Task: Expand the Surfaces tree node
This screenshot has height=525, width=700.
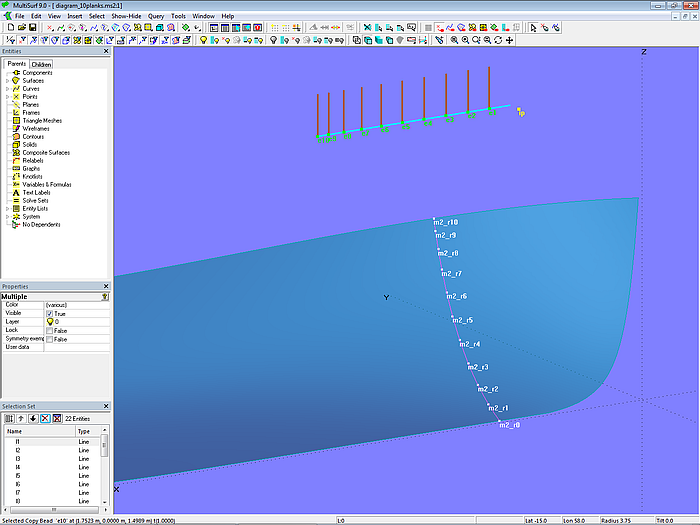Action: coord(7,81)
